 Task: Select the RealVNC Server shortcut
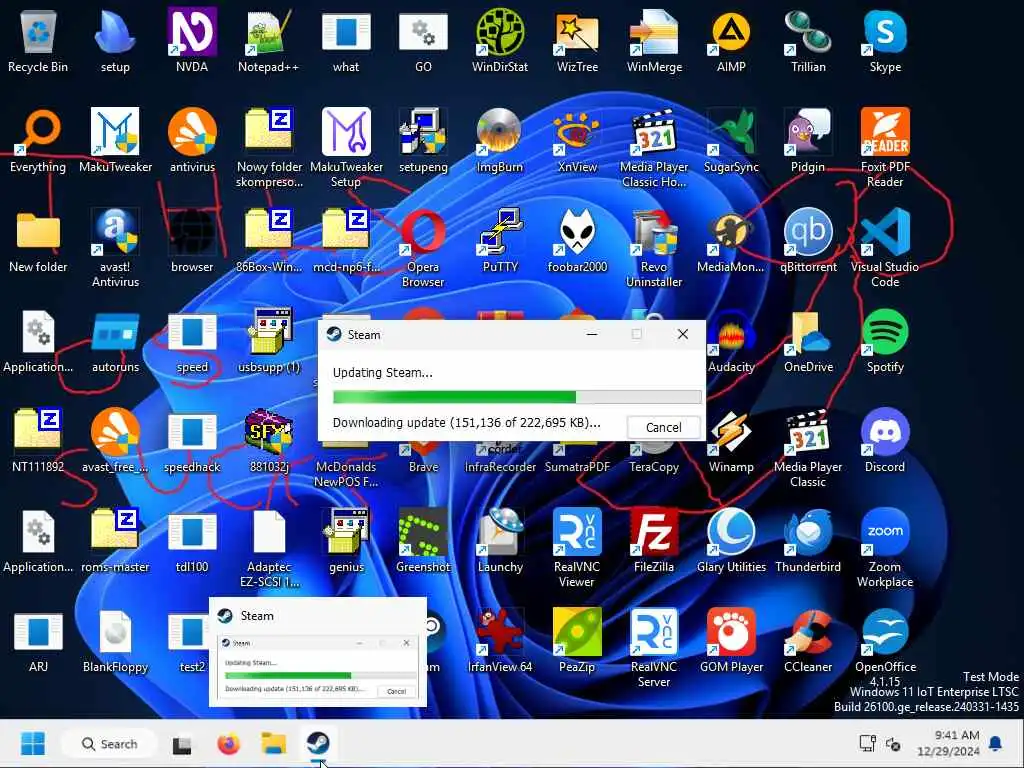click(654, 648)
